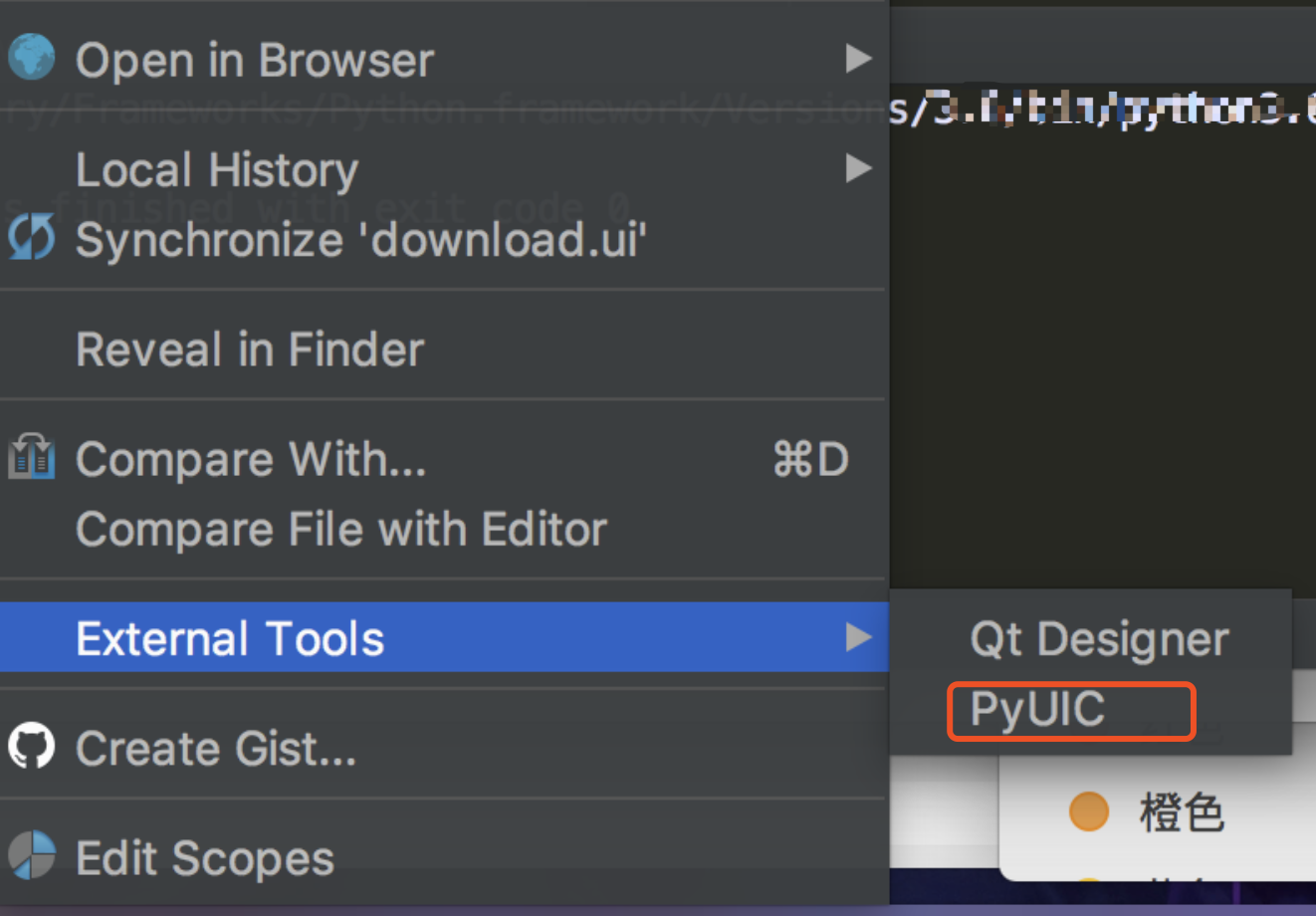Select Create Gist from the menu
This screenshot has width=1316, height=916.
(216, 748)
